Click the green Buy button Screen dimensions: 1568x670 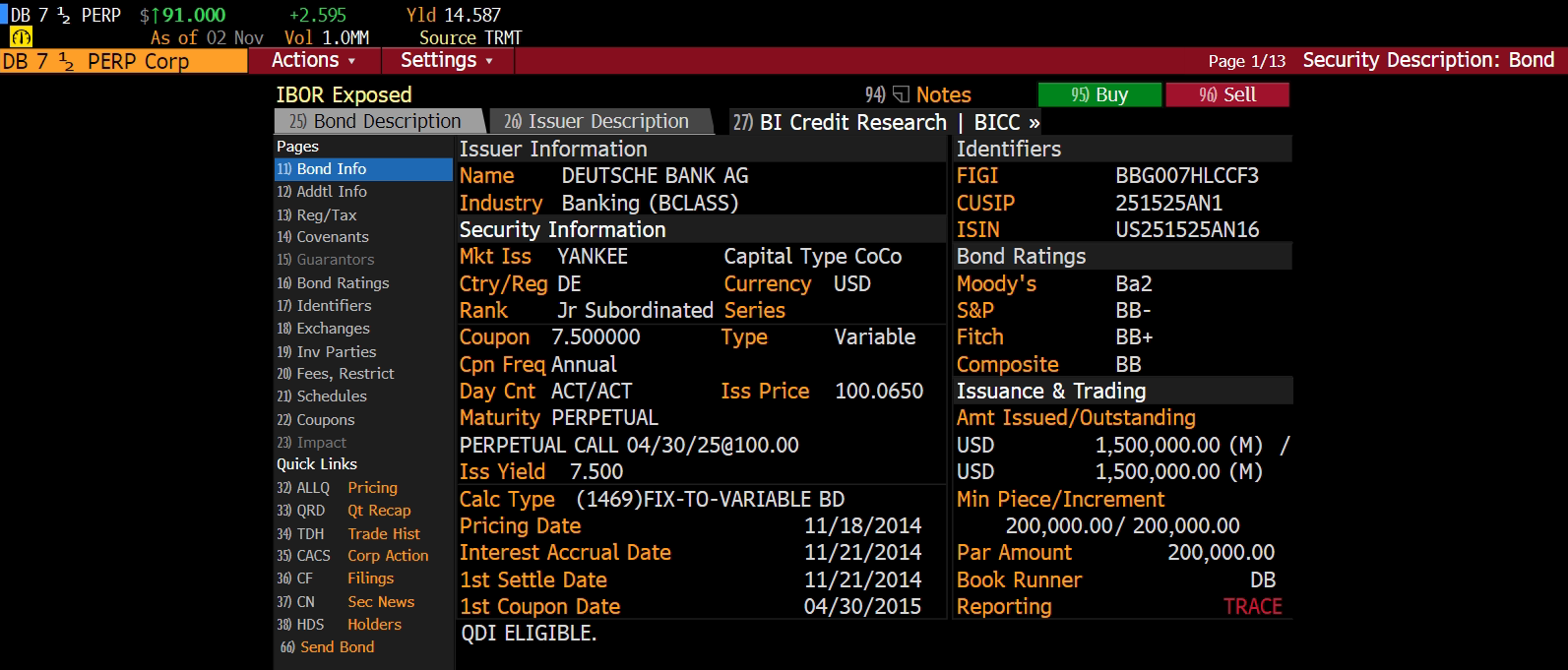tap(1099, 95)
